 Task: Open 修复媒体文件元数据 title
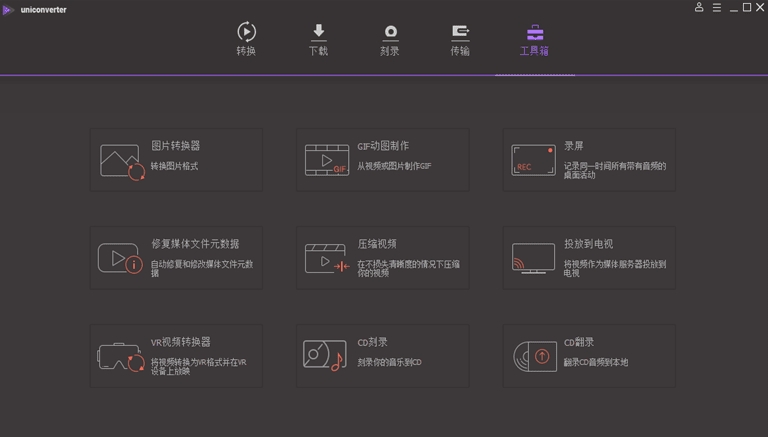pos(195,243)
